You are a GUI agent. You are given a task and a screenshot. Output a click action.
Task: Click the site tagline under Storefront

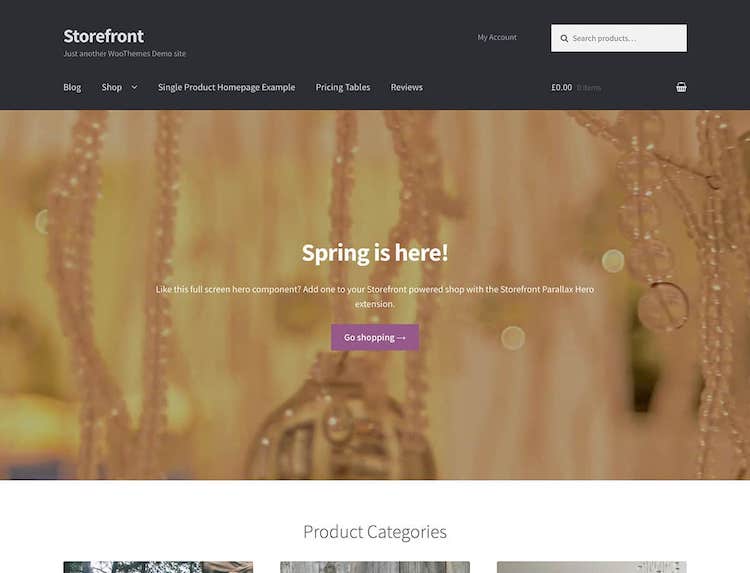pyautogui.click(x=124, y=54)
